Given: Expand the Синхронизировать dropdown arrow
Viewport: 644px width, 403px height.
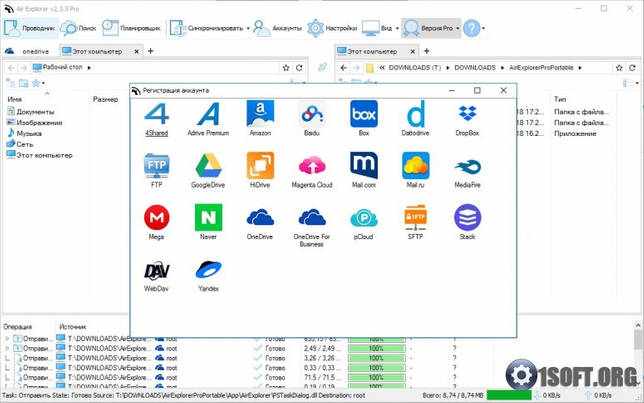Looking at the screenshot, I should point(248,28).
